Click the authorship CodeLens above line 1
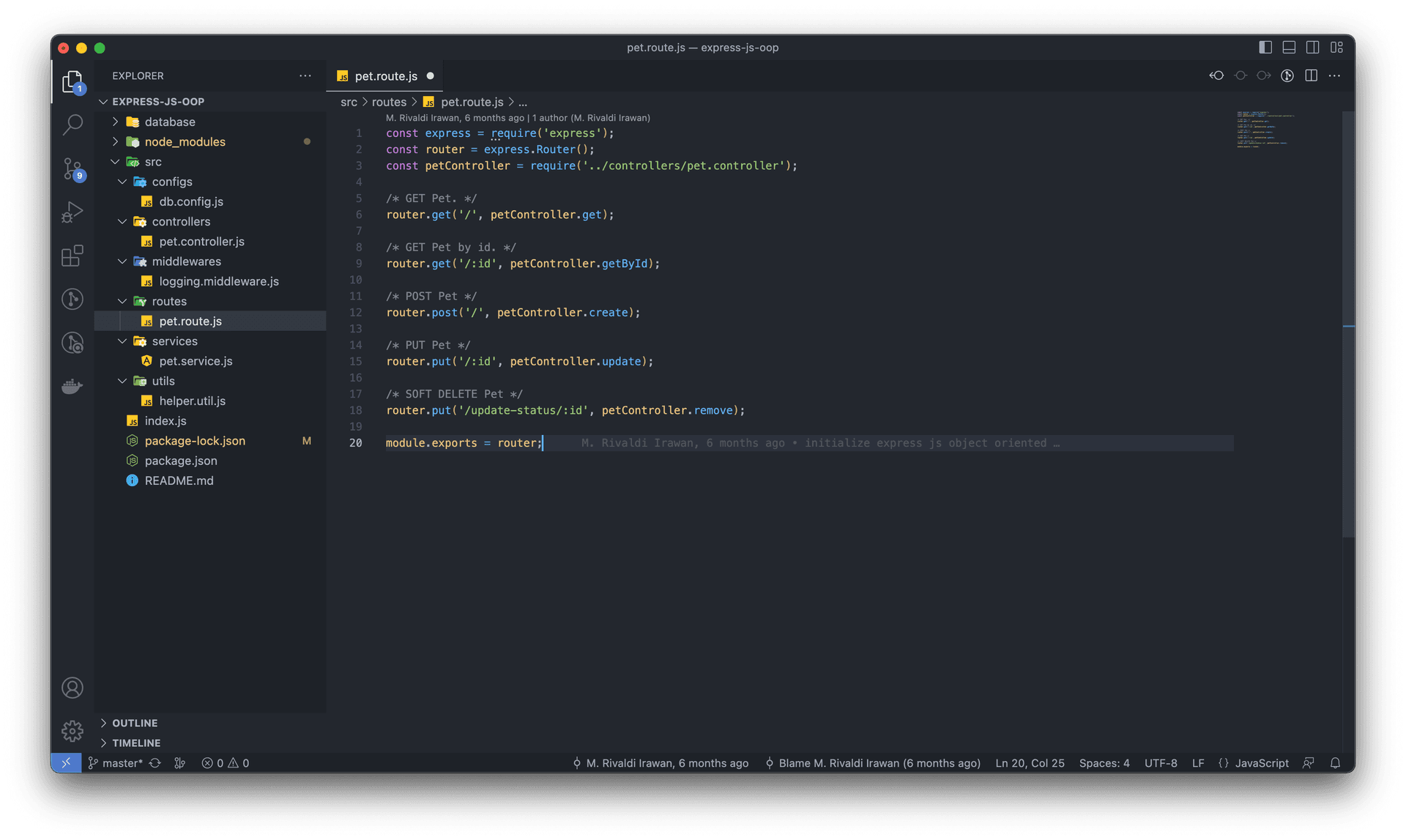This screenshot has width=1406, height=840. [x=518, y=118]
